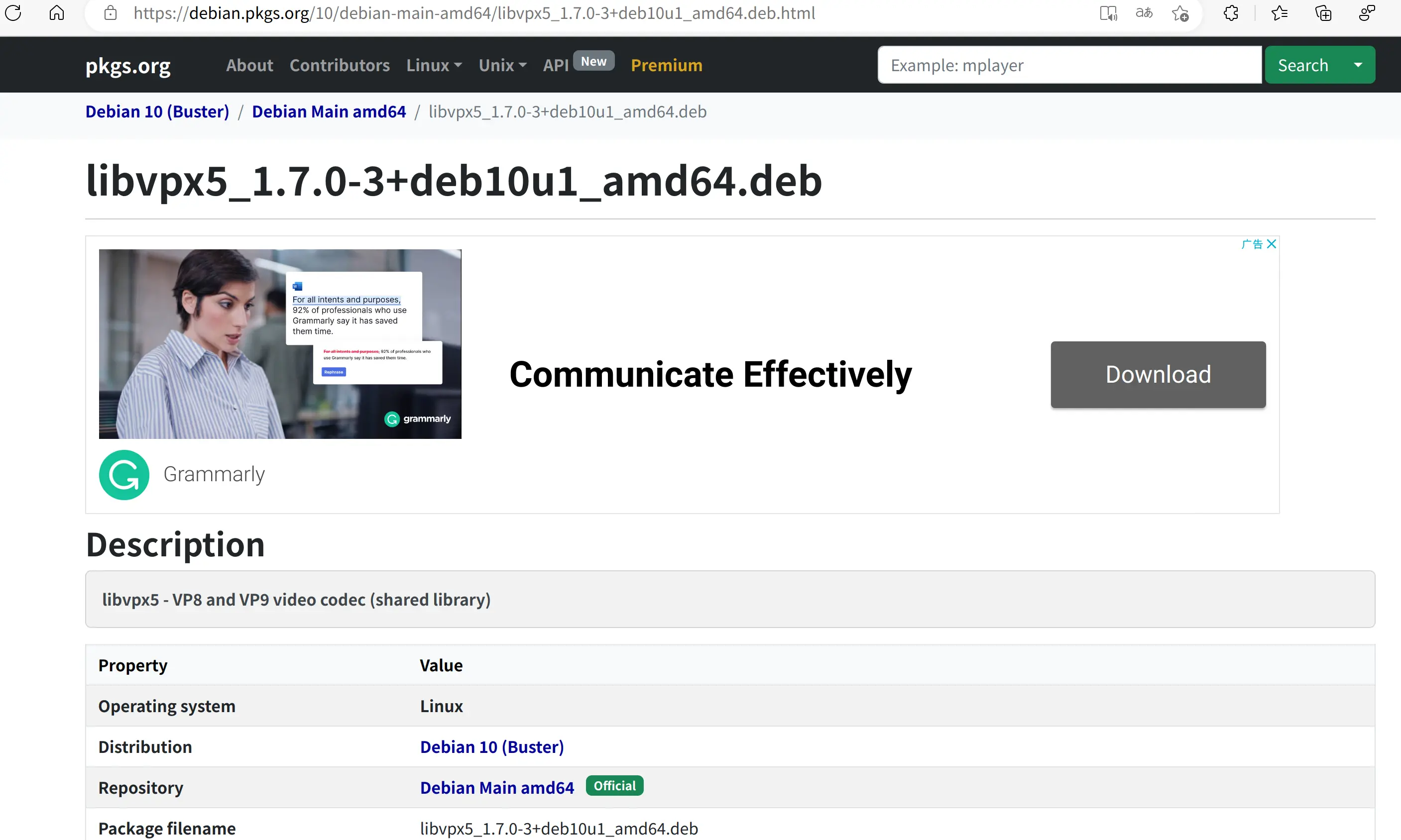This screenshot has height=840, width=1401.
Task: Open the collections icon in toolbar
Action: tap(1323, 13)
